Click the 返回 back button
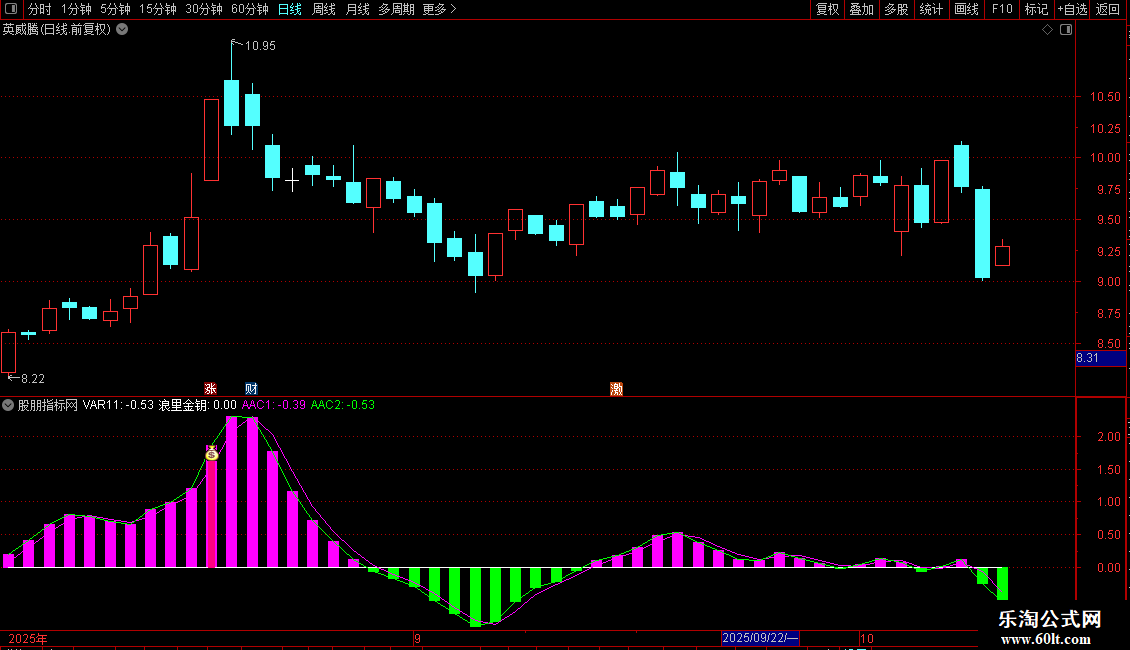Screen dimensions: 1130x650 click(x=1108, y=9)
